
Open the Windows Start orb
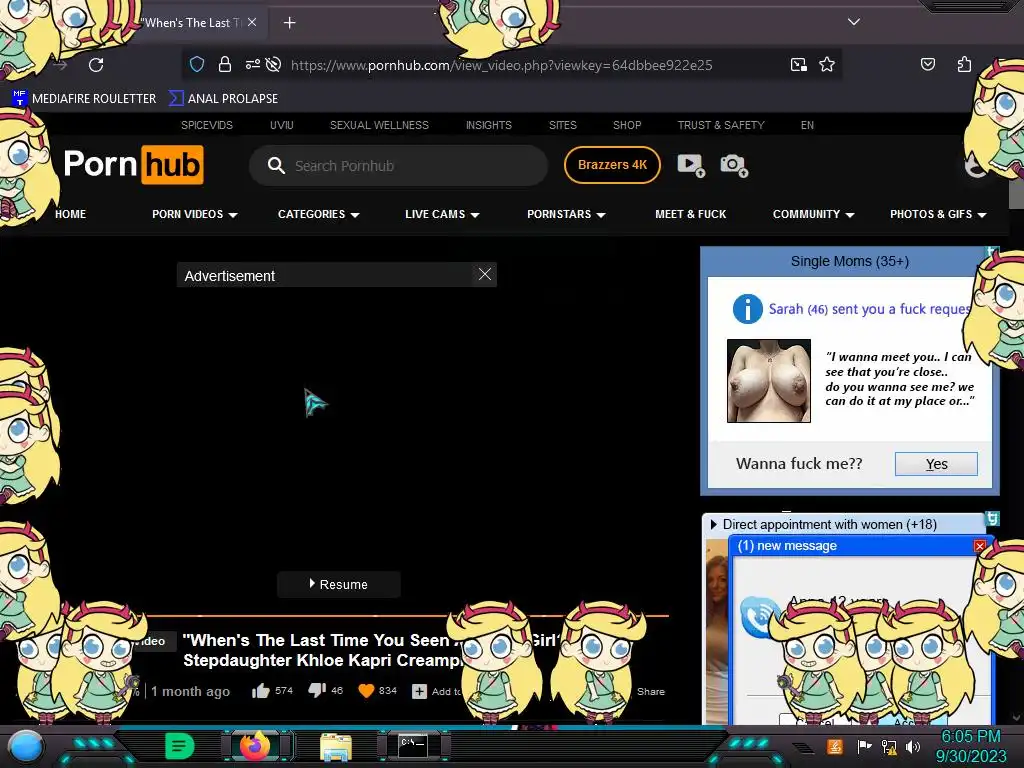point(26,747)
